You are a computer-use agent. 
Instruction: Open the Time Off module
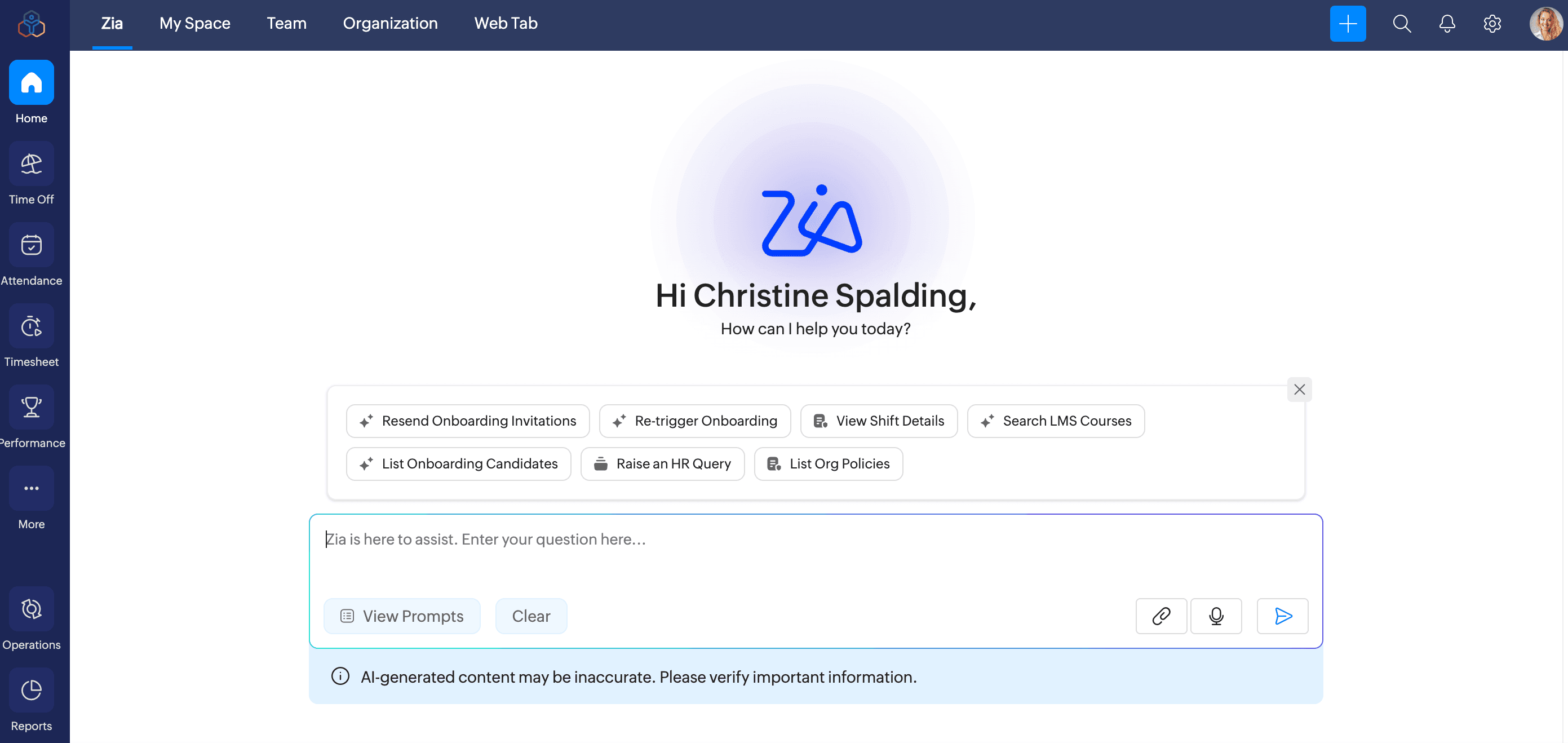31,163
